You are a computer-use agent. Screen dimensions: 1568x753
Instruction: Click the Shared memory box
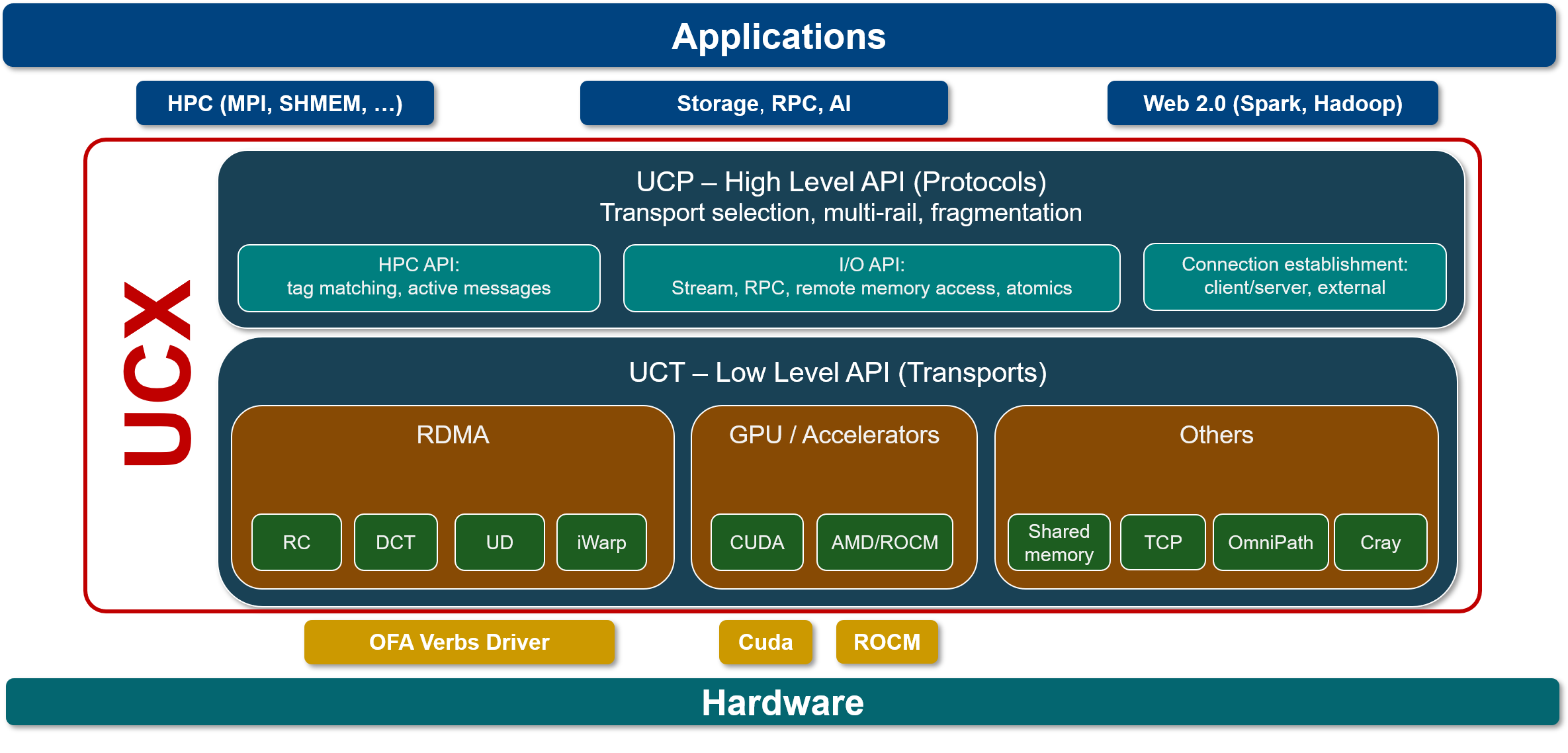click(1059, 542)
